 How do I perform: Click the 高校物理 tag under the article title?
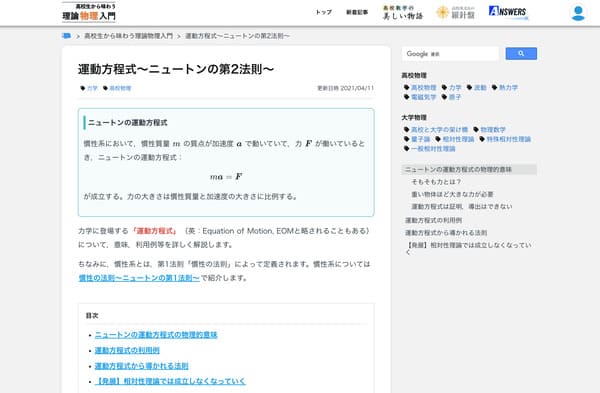click(120, 88)
